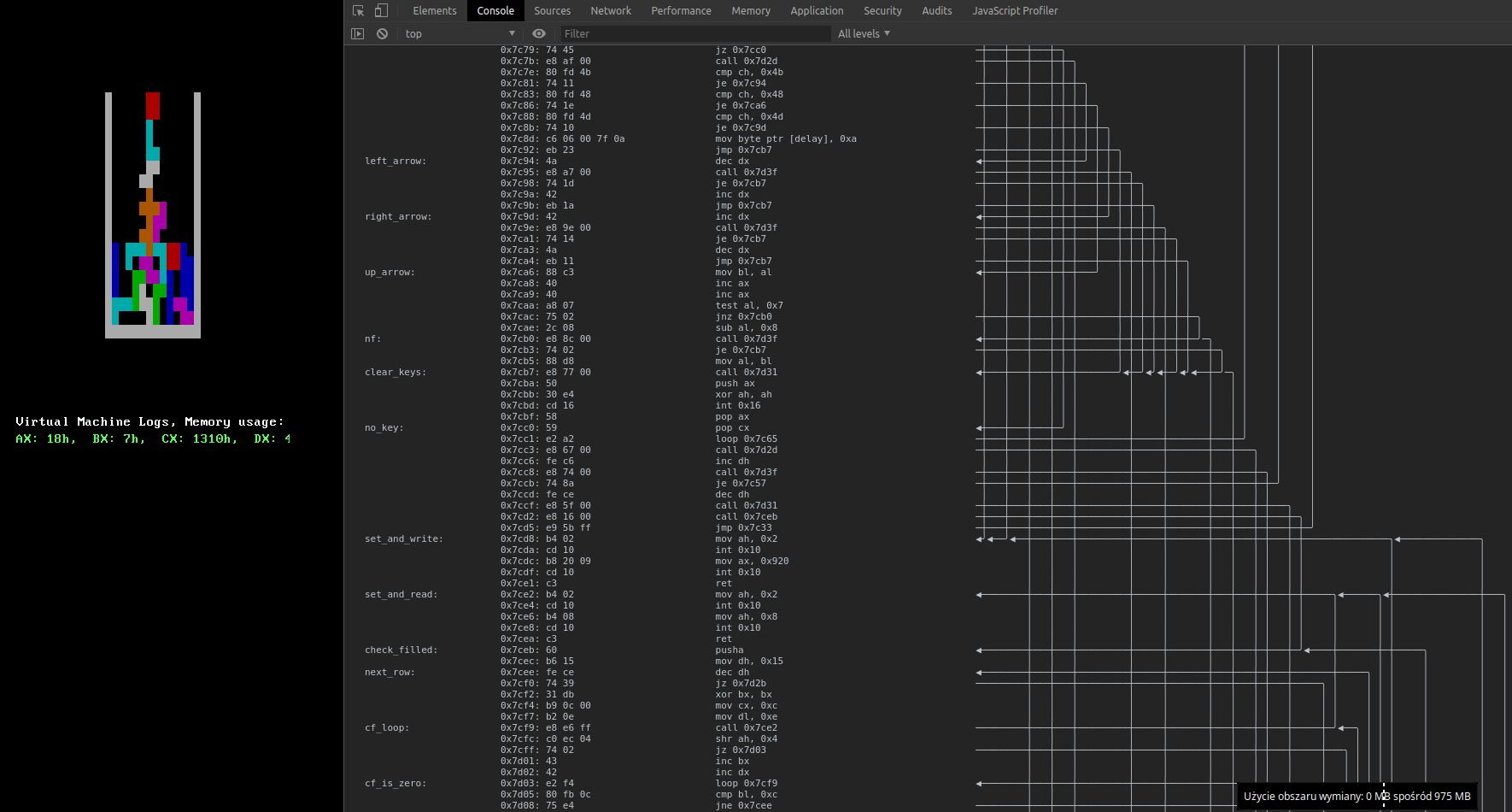
Task: Select the Console tab
Action: [495, 11]
